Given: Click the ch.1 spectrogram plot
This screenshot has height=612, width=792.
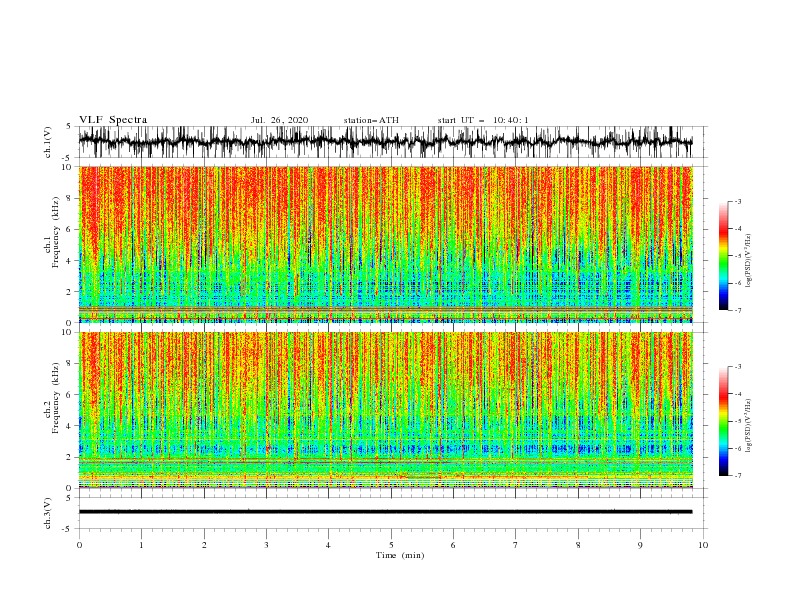Looking at the screenshot, I should pyautogui.click(x=386, y=244).
